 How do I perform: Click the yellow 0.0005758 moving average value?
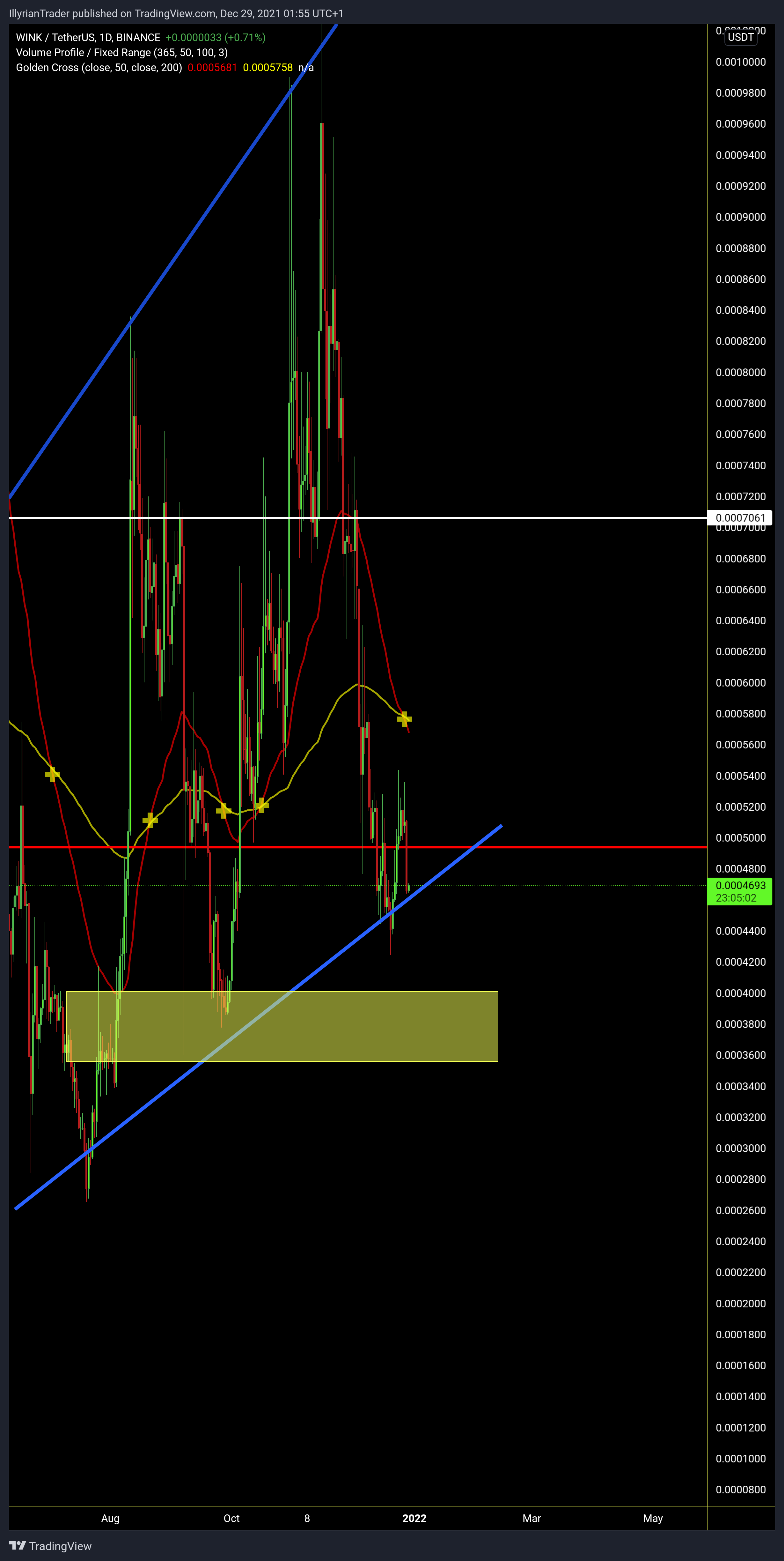click(x=267, y=68)
